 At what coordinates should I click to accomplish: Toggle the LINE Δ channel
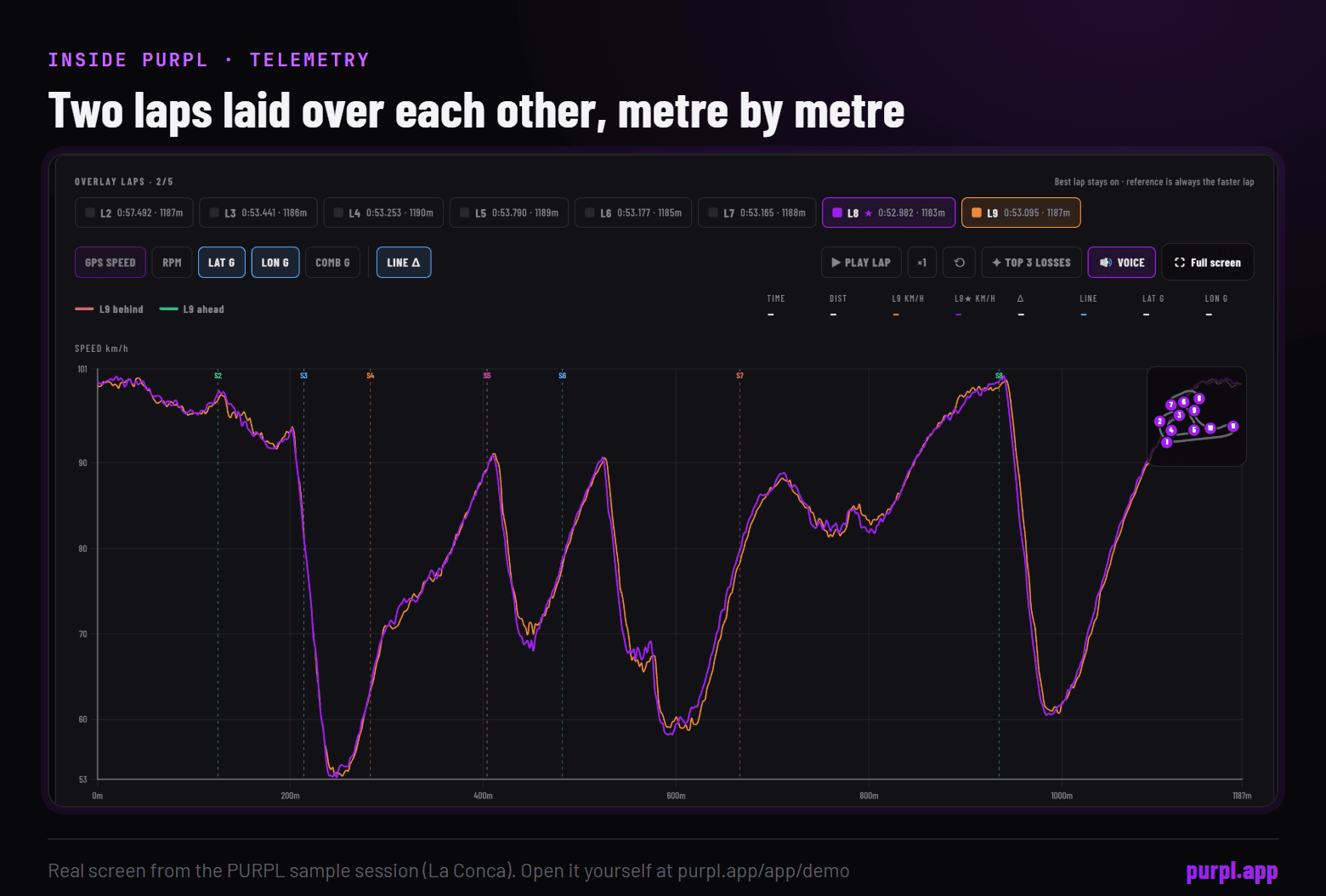coord(404,263)
